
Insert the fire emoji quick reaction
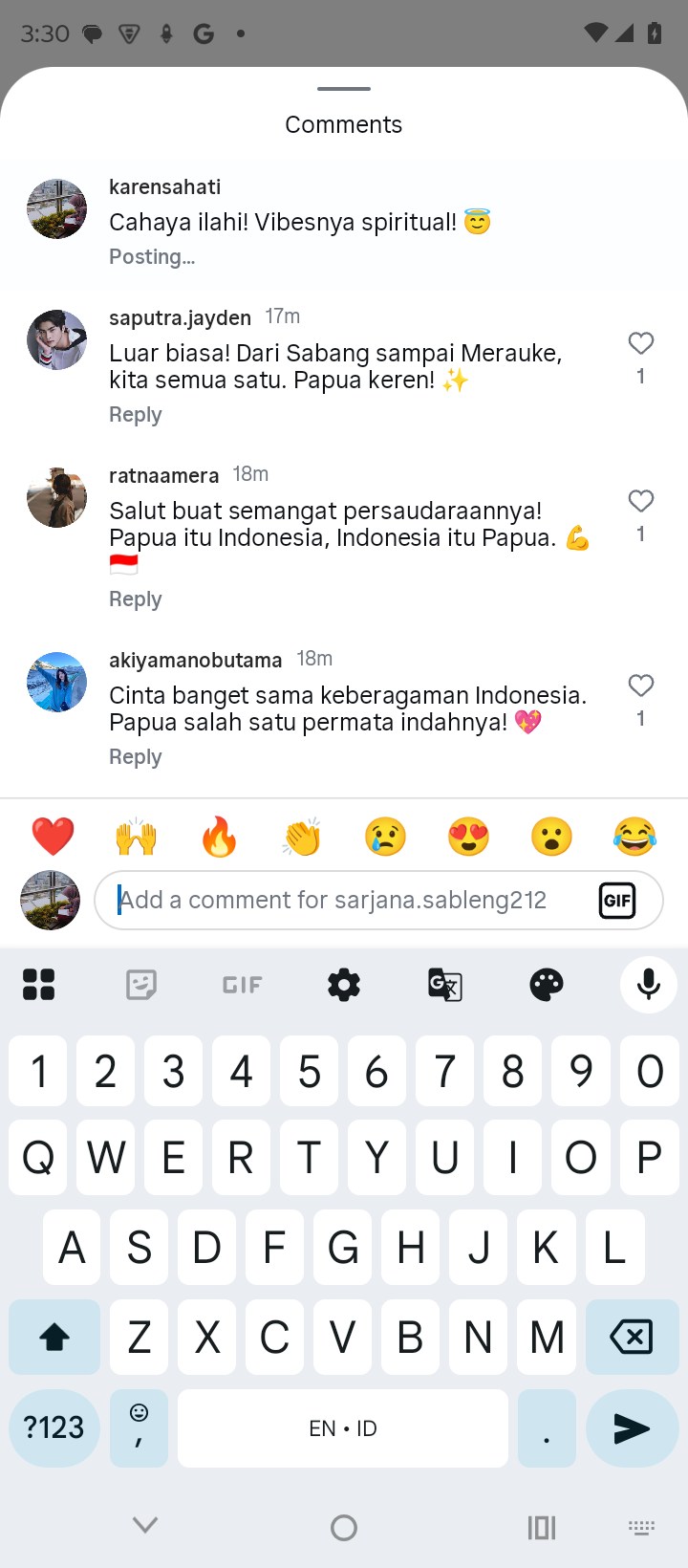[219, 837]
